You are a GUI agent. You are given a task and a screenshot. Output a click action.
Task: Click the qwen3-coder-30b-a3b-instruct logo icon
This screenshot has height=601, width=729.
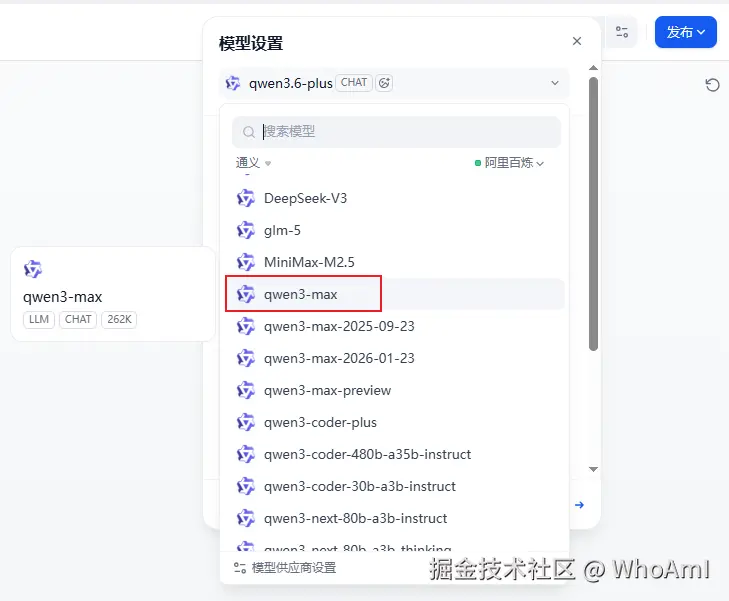click(245, 487)
